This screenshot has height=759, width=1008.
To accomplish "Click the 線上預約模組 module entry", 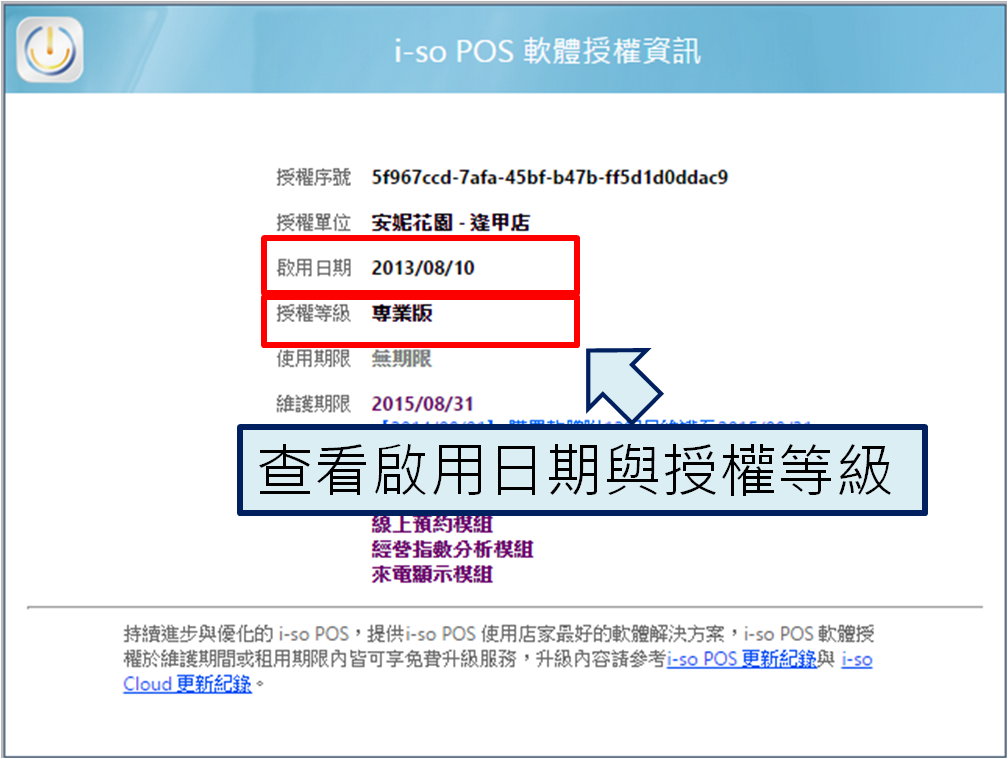I will 432,524.
